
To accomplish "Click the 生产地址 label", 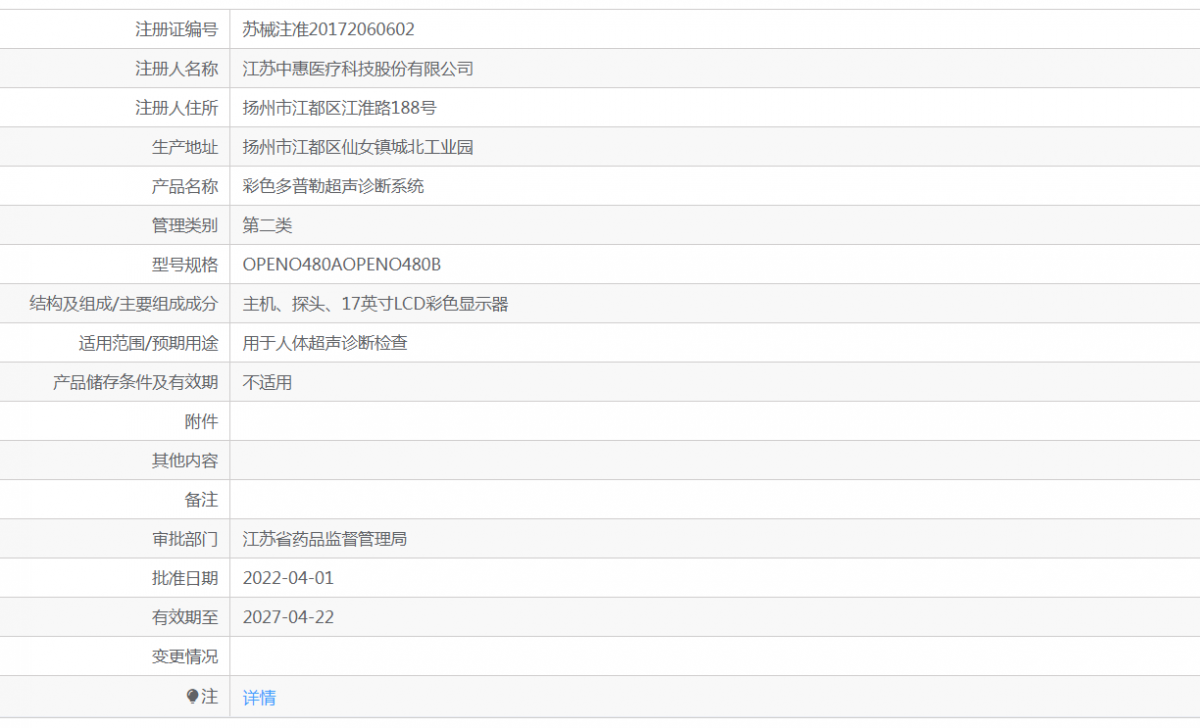I will [x=184, y=147].
